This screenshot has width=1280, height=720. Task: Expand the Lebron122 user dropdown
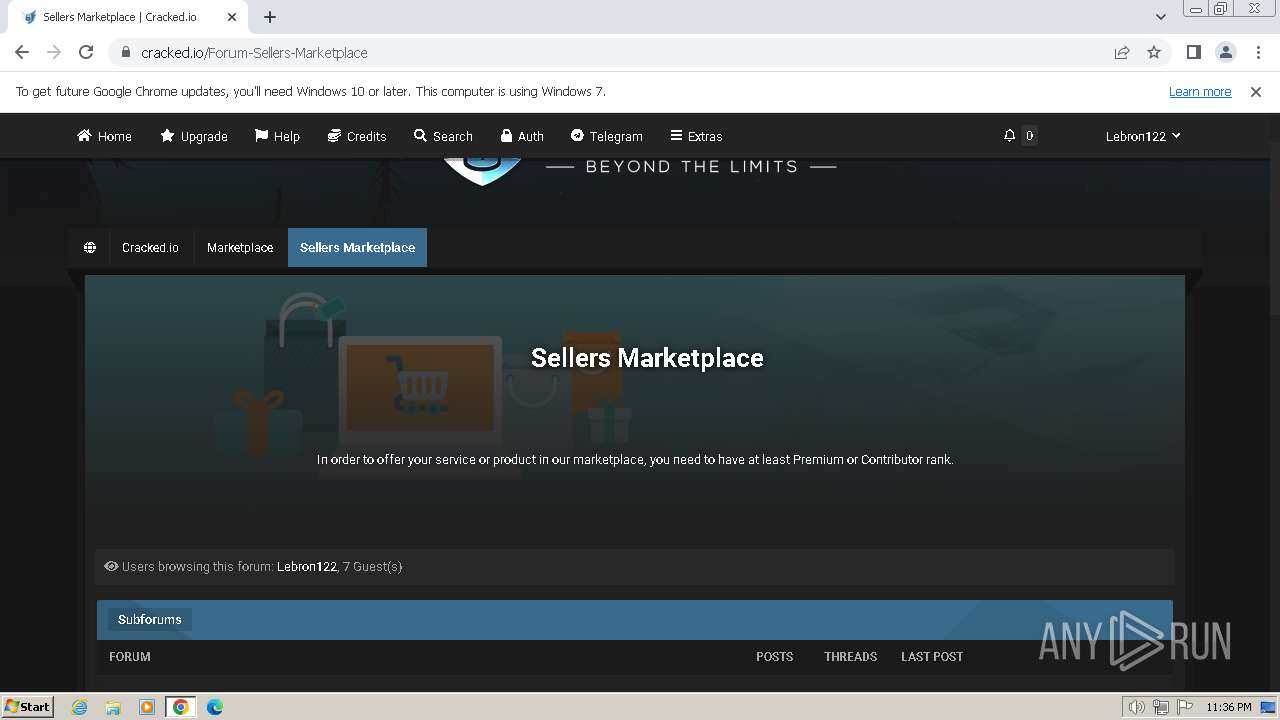pos(1143,136)
